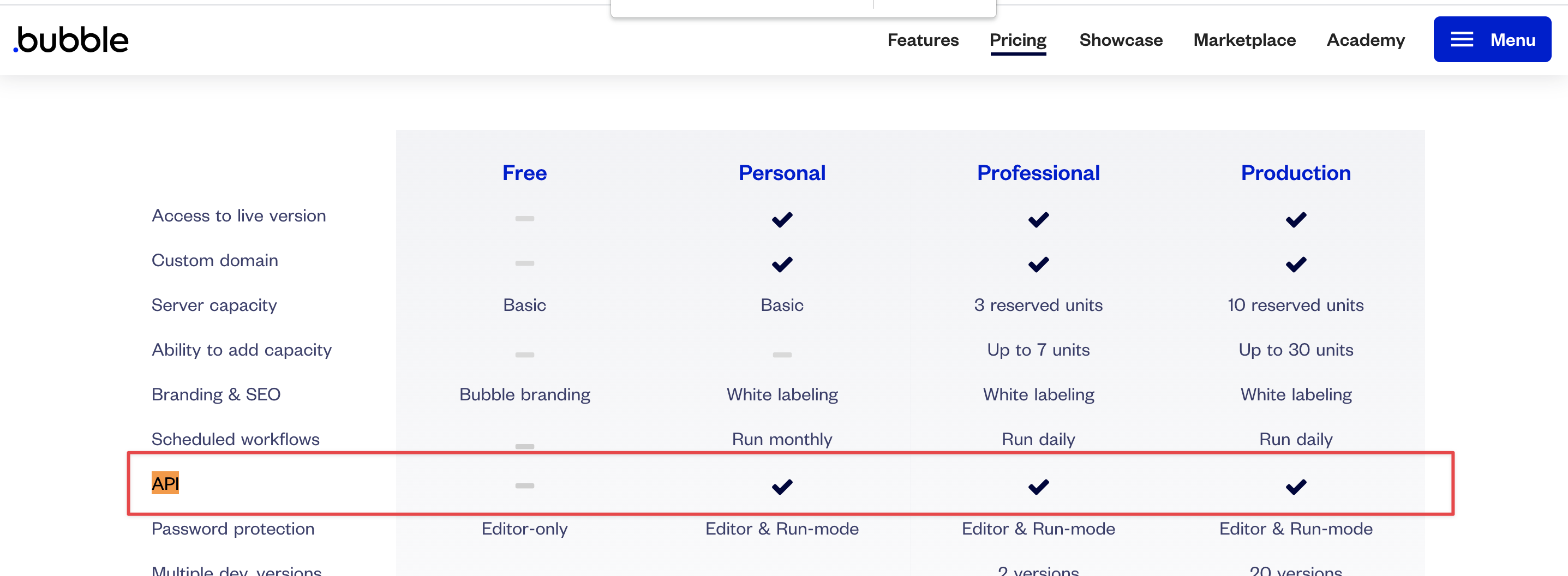The image size is (1568, 576).
Task: Click Personal's 'Editor & Run-mode' cell
Action: point(782,529)
